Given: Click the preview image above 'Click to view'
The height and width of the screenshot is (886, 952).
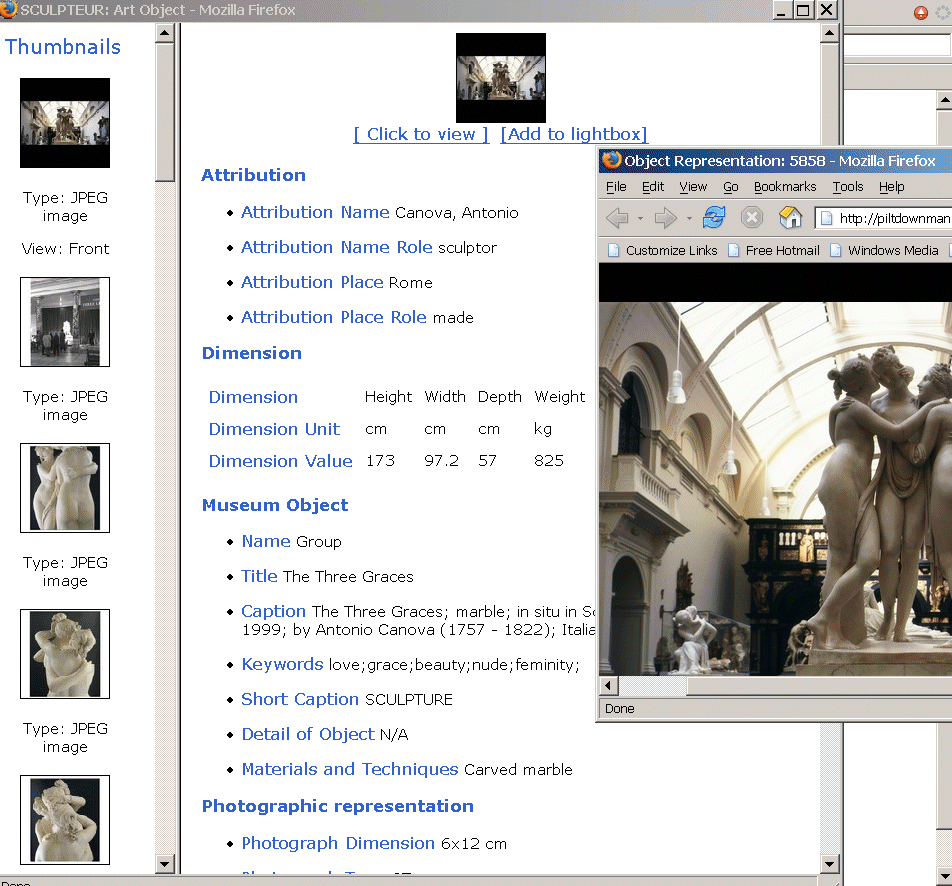Looking at the screenshot, I should [501, 78].
